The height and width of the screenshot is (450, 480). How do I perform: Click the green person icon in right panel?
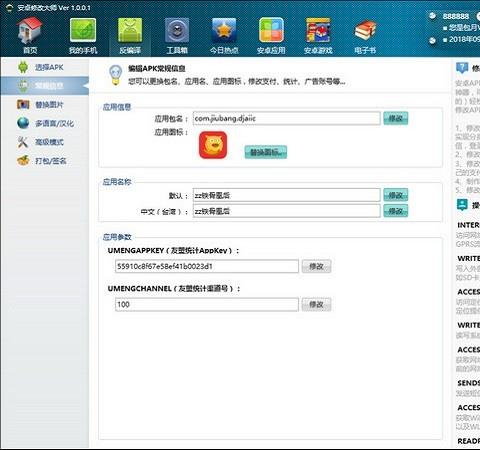pos(462,205)
